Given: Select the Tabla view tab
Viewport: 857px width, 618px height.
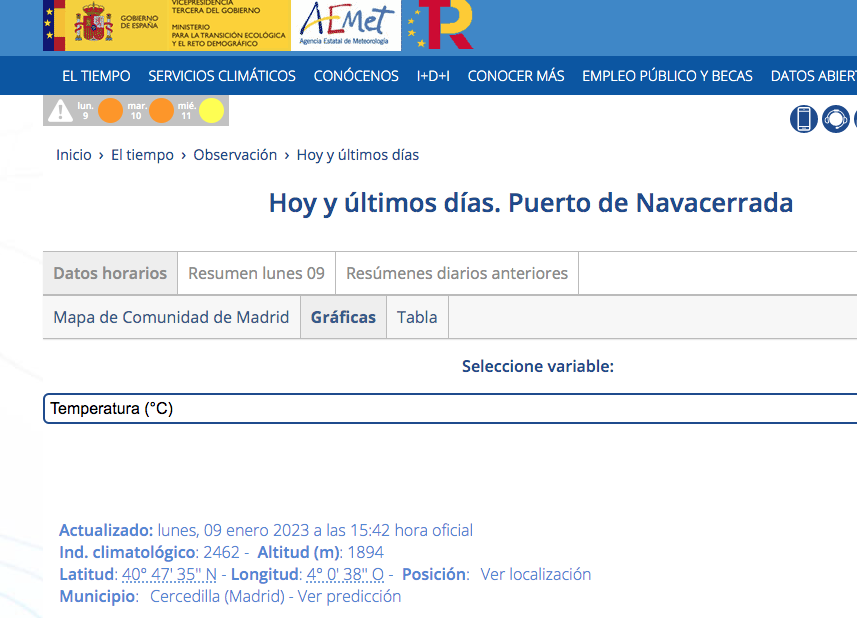Looking at the screenshot, I should (x=417, y=317).
